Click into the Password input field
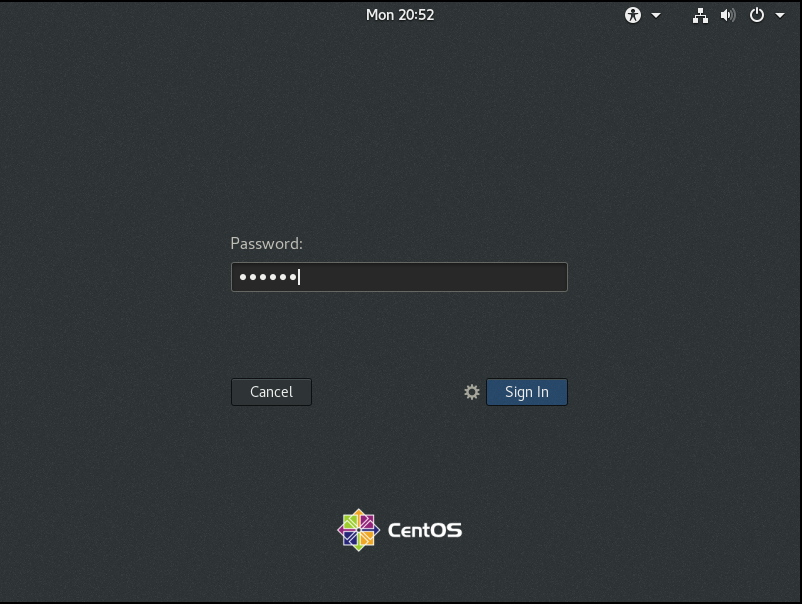Viewport: 802px width, 604px height. coord(399,277)
